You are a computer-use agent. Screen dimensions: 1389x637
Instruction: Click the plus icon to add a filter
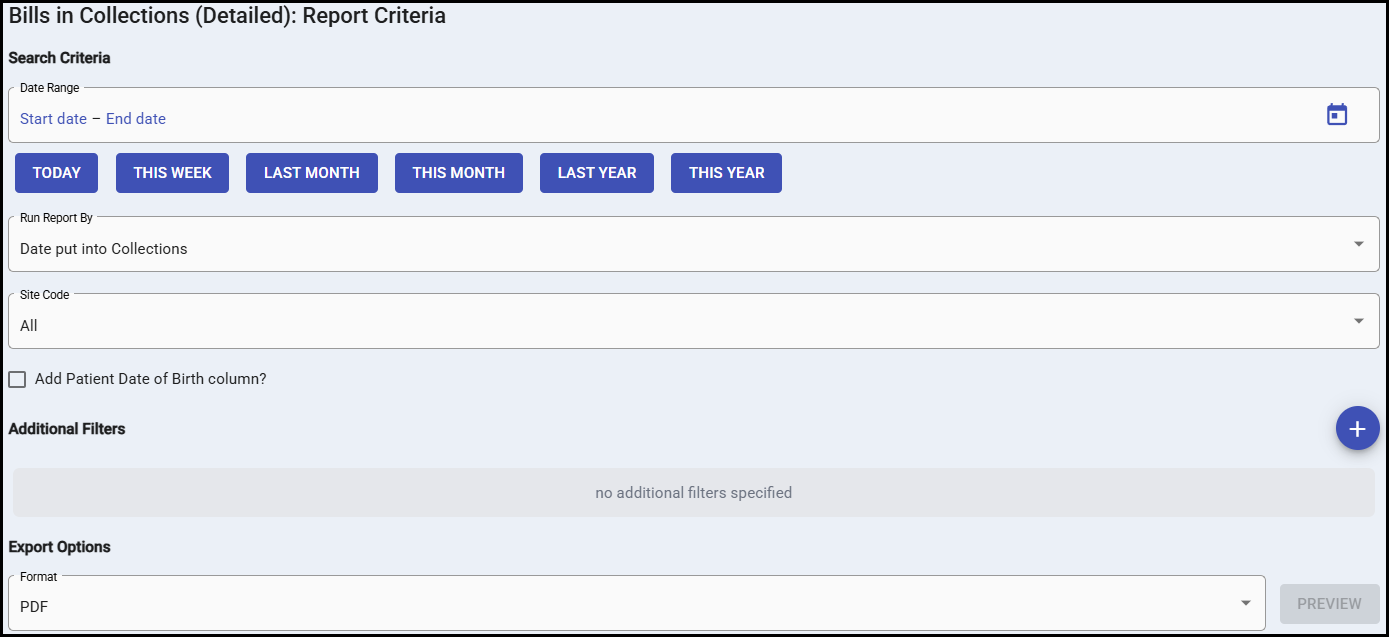point(1357,428)
